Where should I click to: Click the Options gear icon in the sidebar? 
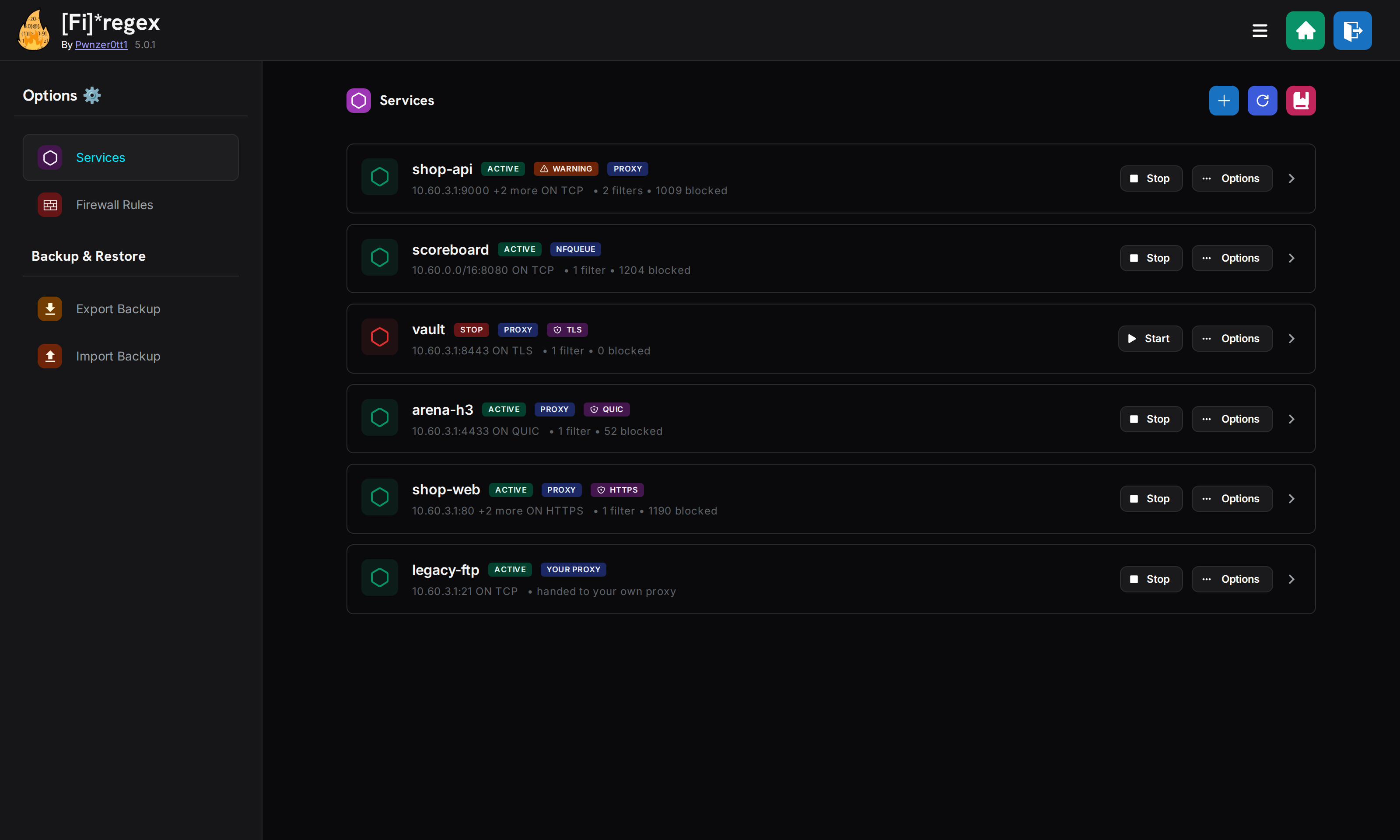click(x=92, y=95)
